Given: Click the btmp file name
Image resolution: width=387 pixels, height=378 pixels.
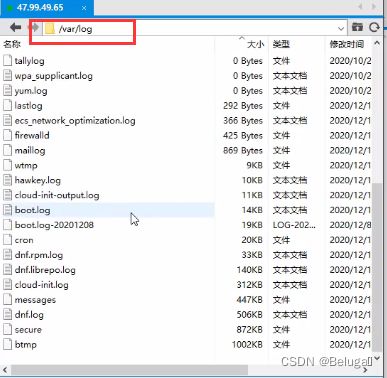Looking at the screenshot, I should [x=26, y=344].
